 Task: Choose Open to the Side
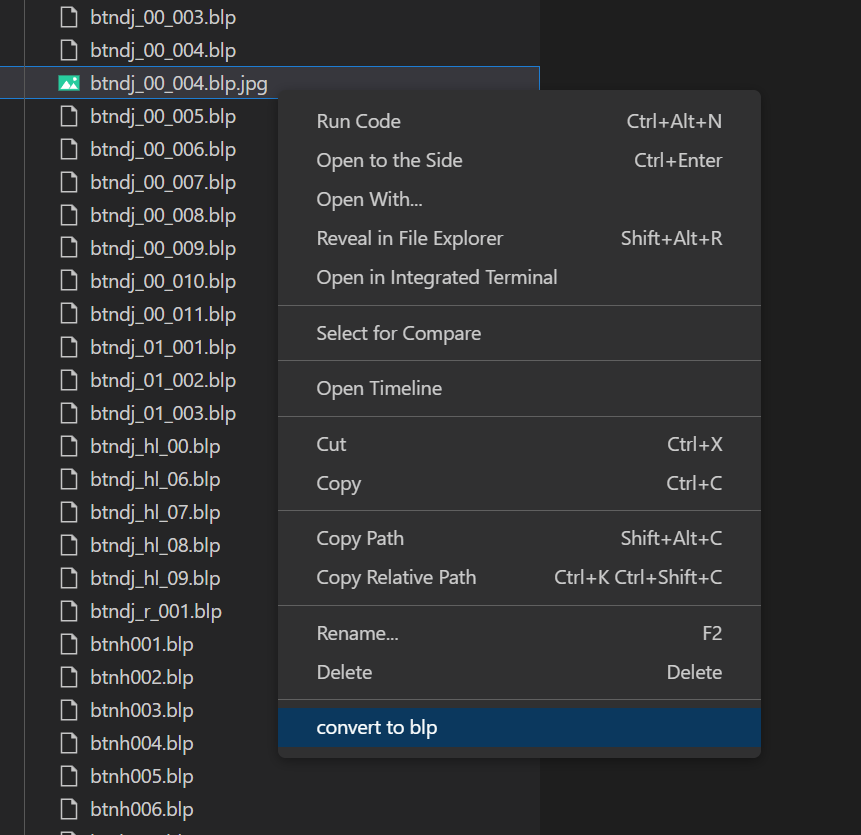click(519, 160)
